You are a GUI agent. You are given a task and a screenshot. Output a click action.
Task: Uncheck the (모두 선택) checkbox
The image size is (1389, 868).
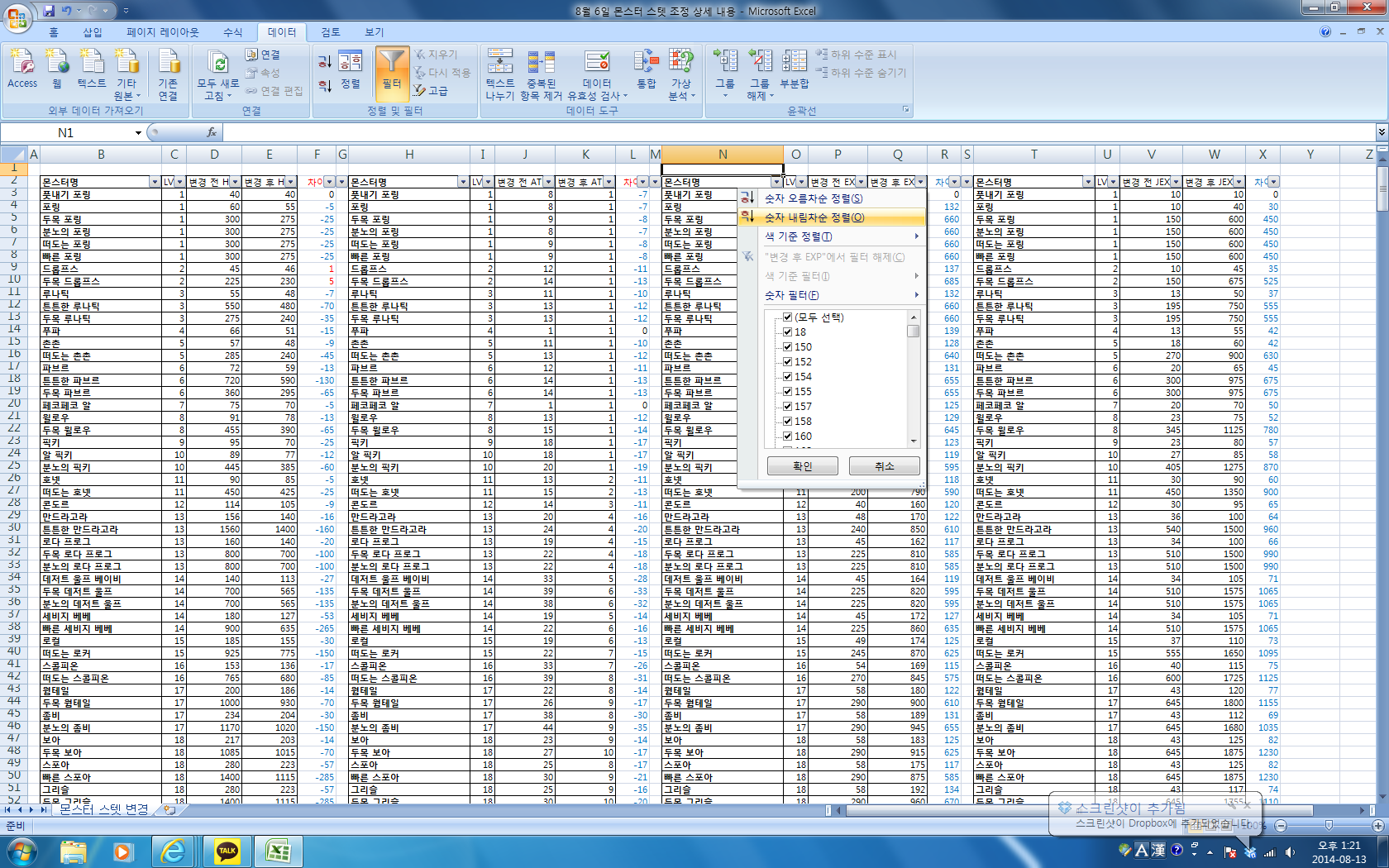coord(788,317)
